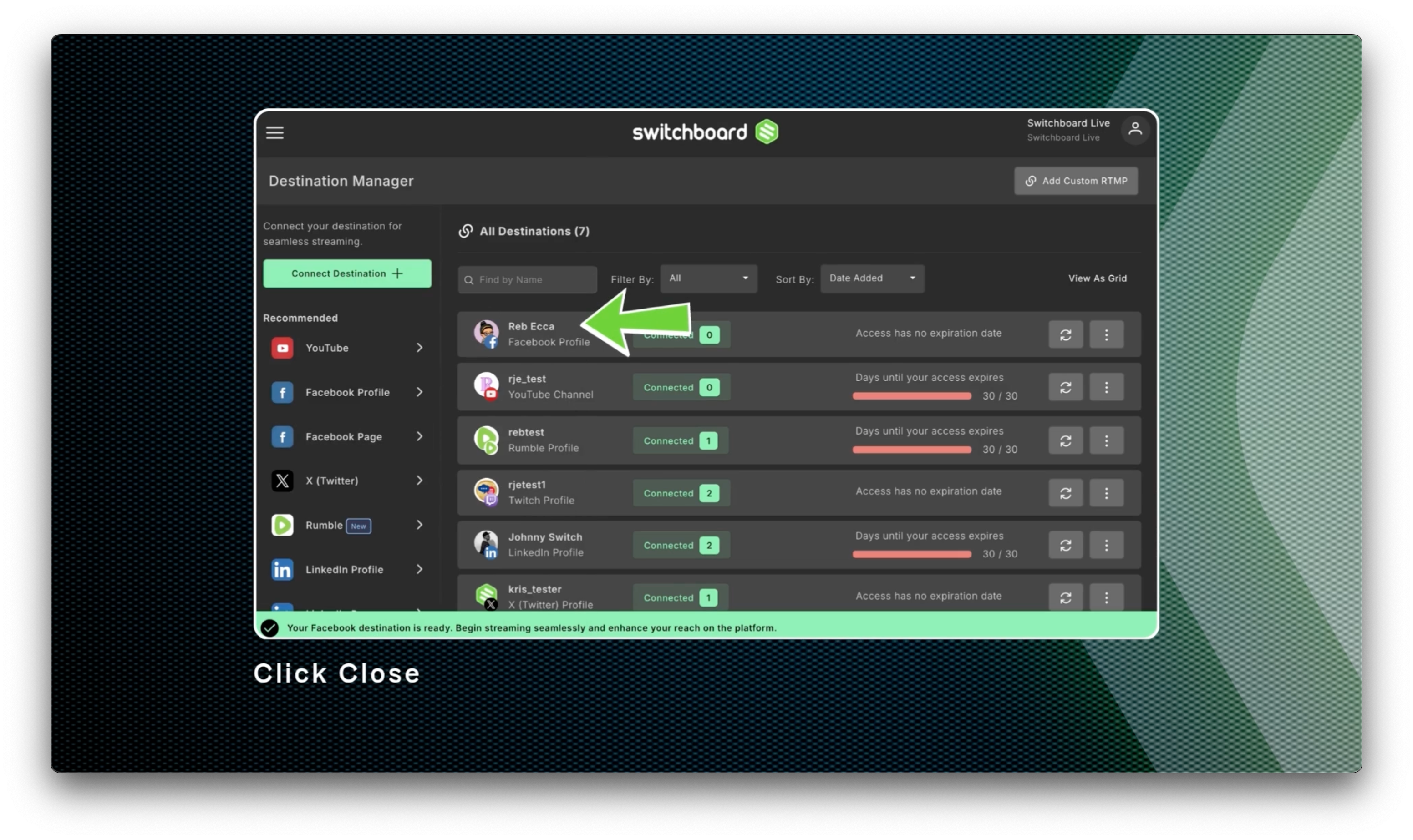Click the Connected badge for Johnny Switch
Image resolution: width=1413 pixels, height=840 pixels.
point(681,546)
